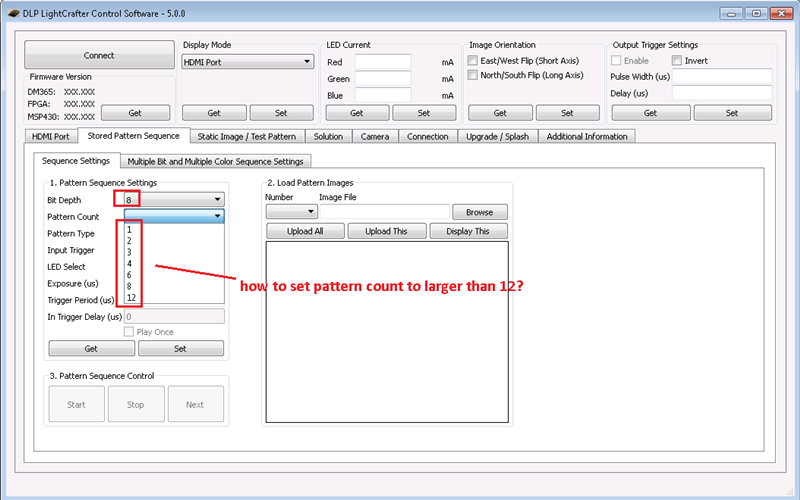Click the Blue LED current field
The height and width of the screenshot is (500, 800).
(383, 95)
